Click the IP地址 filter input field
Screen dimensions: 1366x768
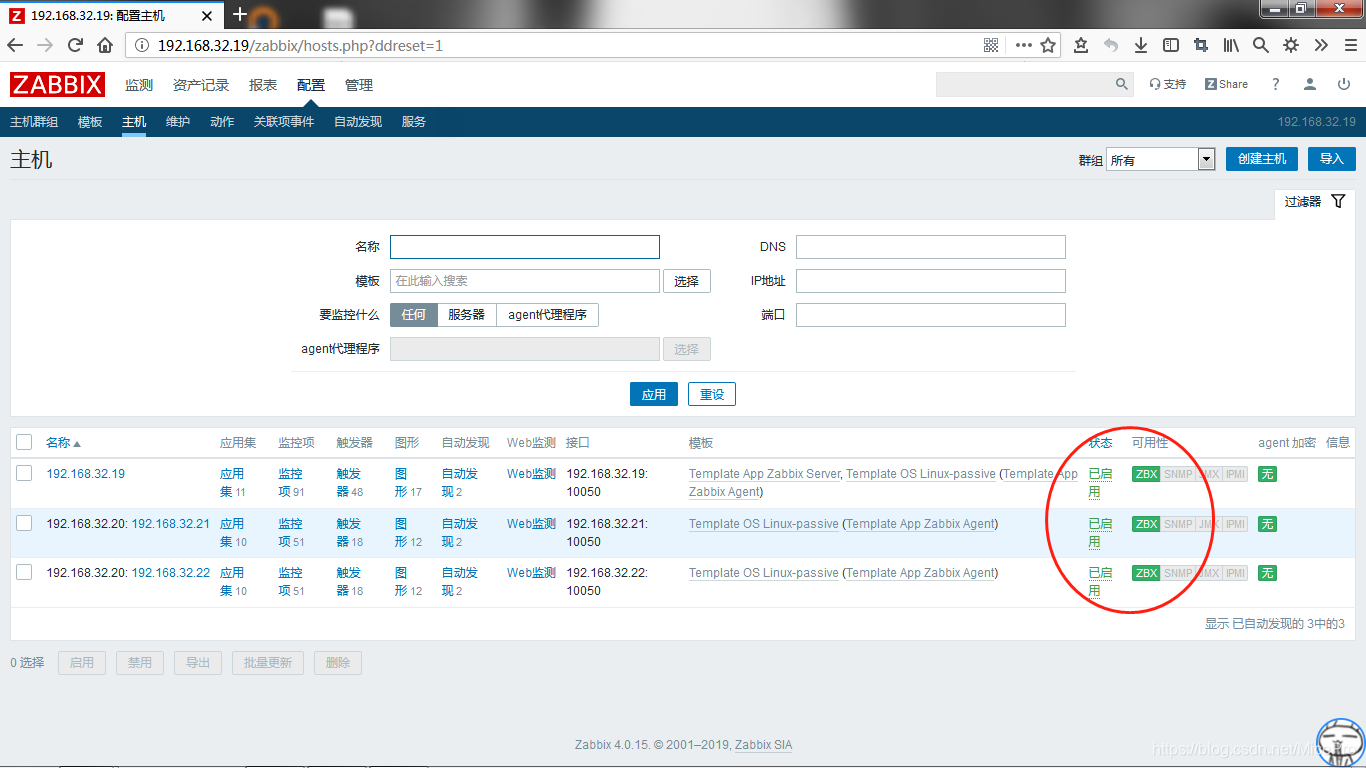pos(931,281)
